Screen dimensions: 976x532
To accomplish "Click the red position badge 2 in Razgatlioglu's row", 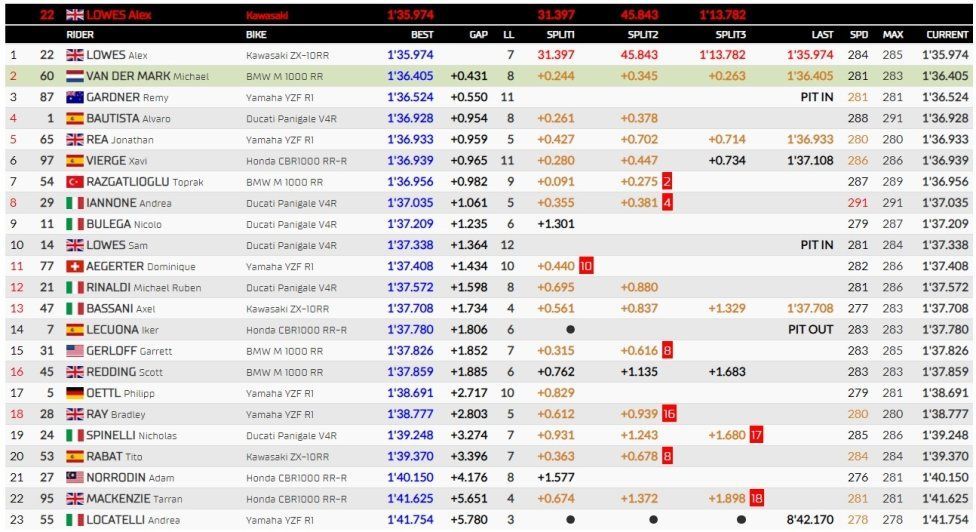I will pyautogui.click(x=667, y=182).
